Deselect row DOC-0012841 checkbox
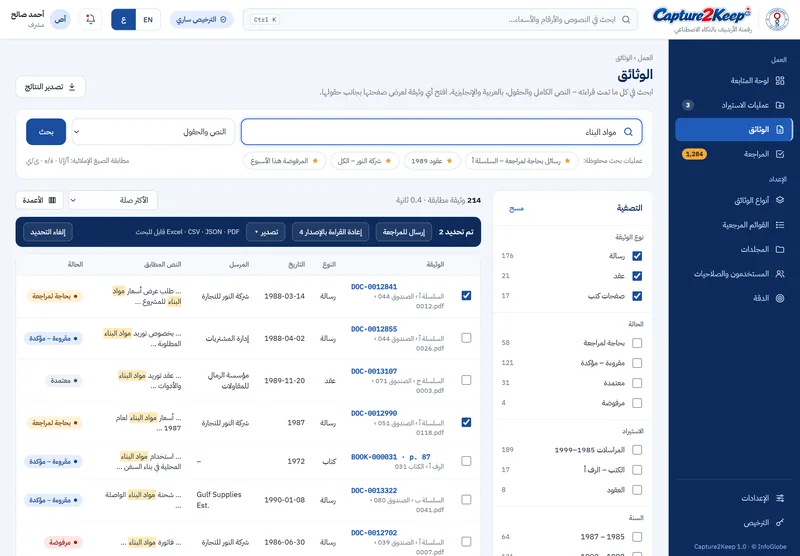The height and width of the screenshot is (556, 800). pyautogui.click(x=466, y=296)
